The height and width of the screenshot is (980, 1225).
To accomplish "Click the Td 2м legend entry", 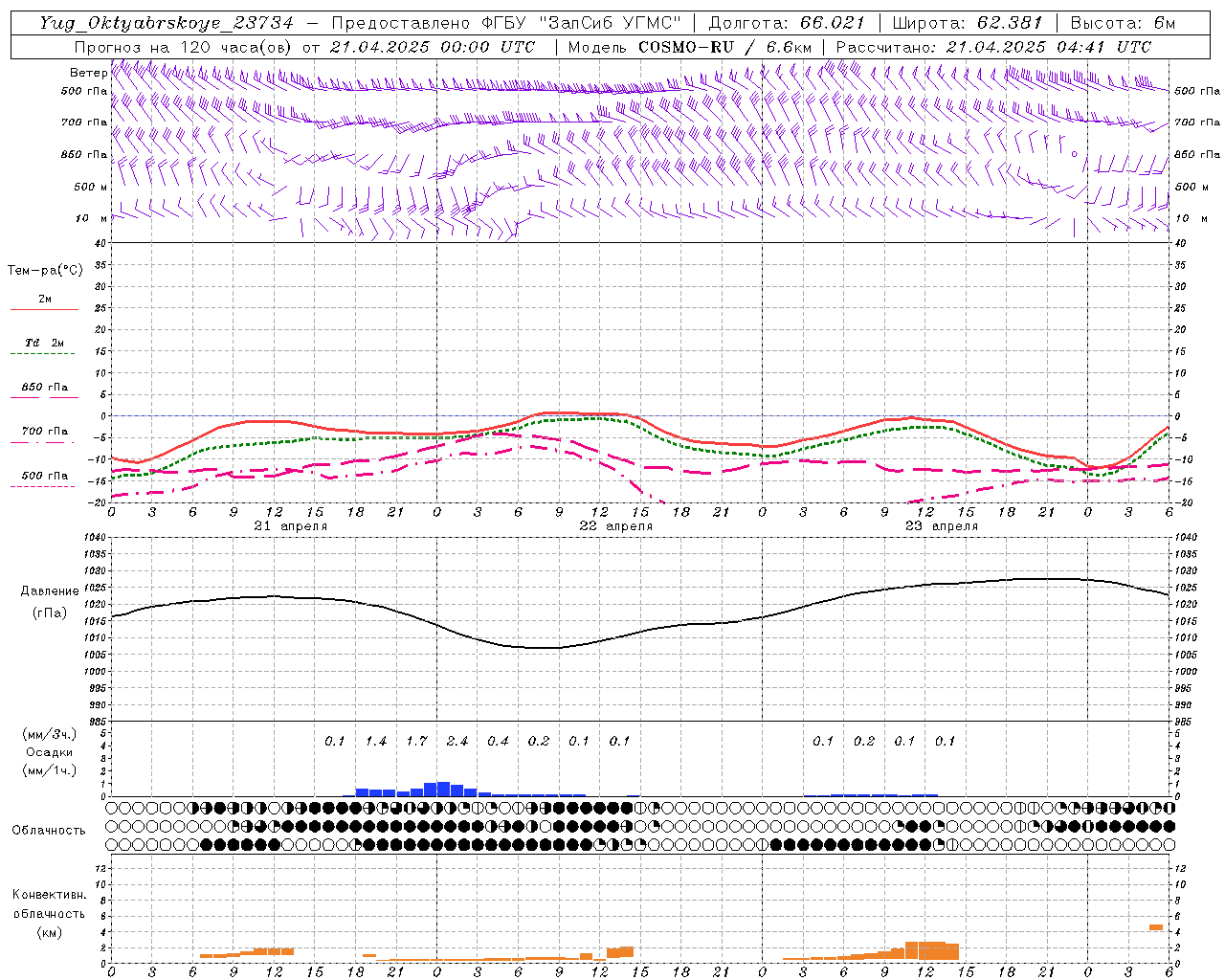I will pos(44,343).
